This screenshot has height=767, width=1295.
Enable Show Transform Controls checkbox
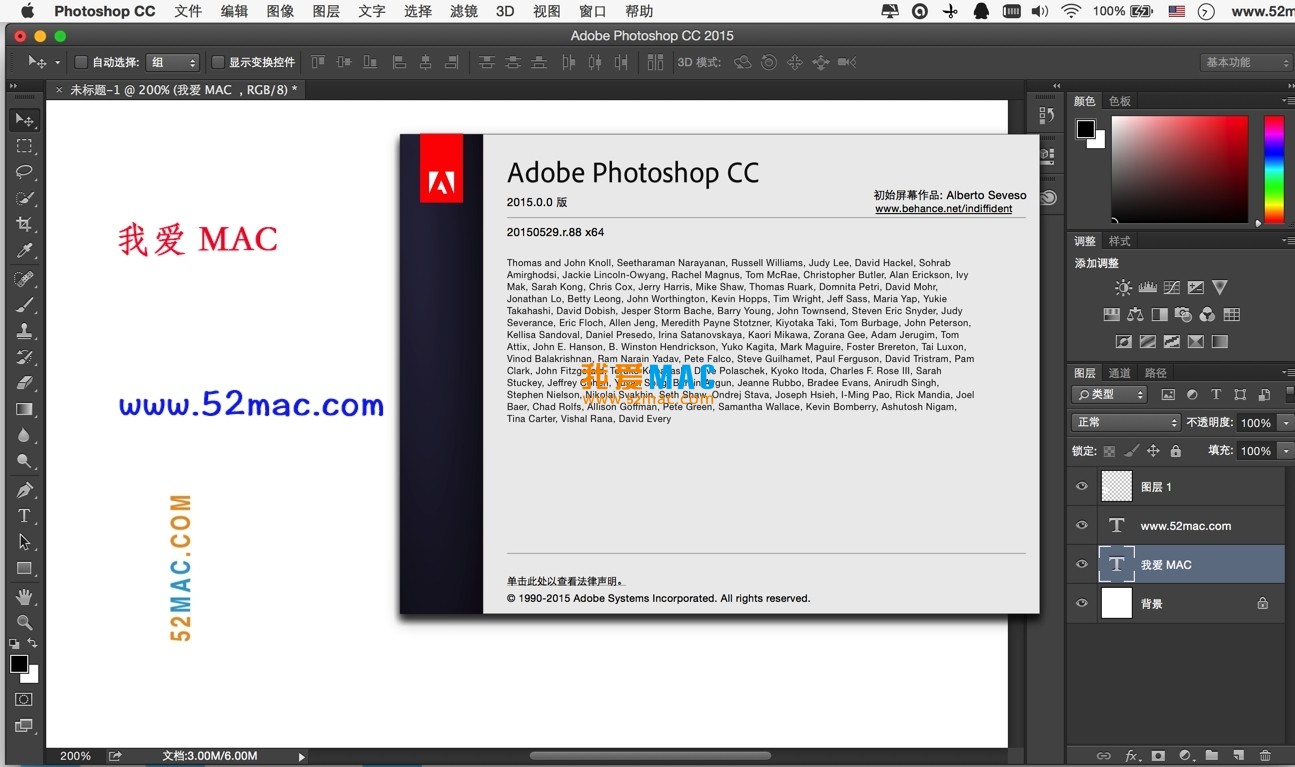pos(218,62)
